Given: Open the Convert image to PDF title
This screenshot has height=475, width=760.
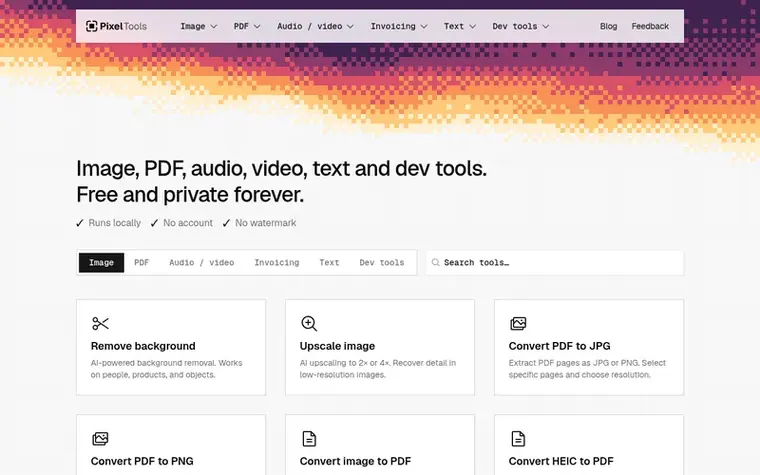Looking at the screenshot, I should point(355,461).
